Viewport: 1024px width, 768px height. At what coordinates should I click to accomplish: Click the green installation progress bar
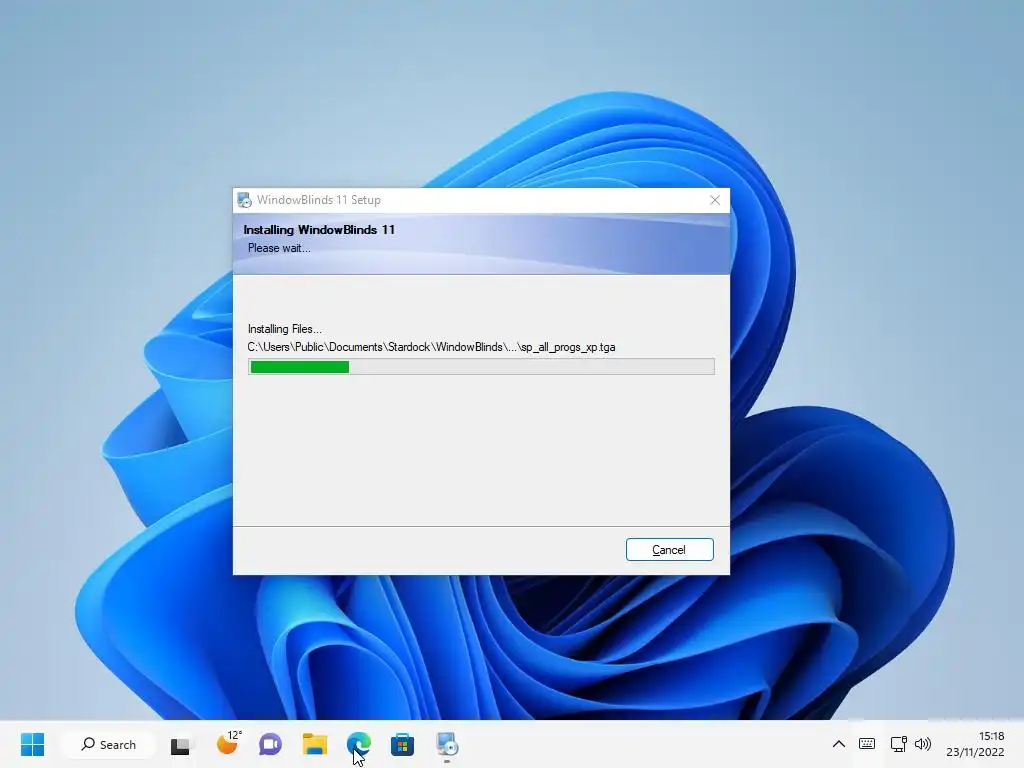point(481,366)
